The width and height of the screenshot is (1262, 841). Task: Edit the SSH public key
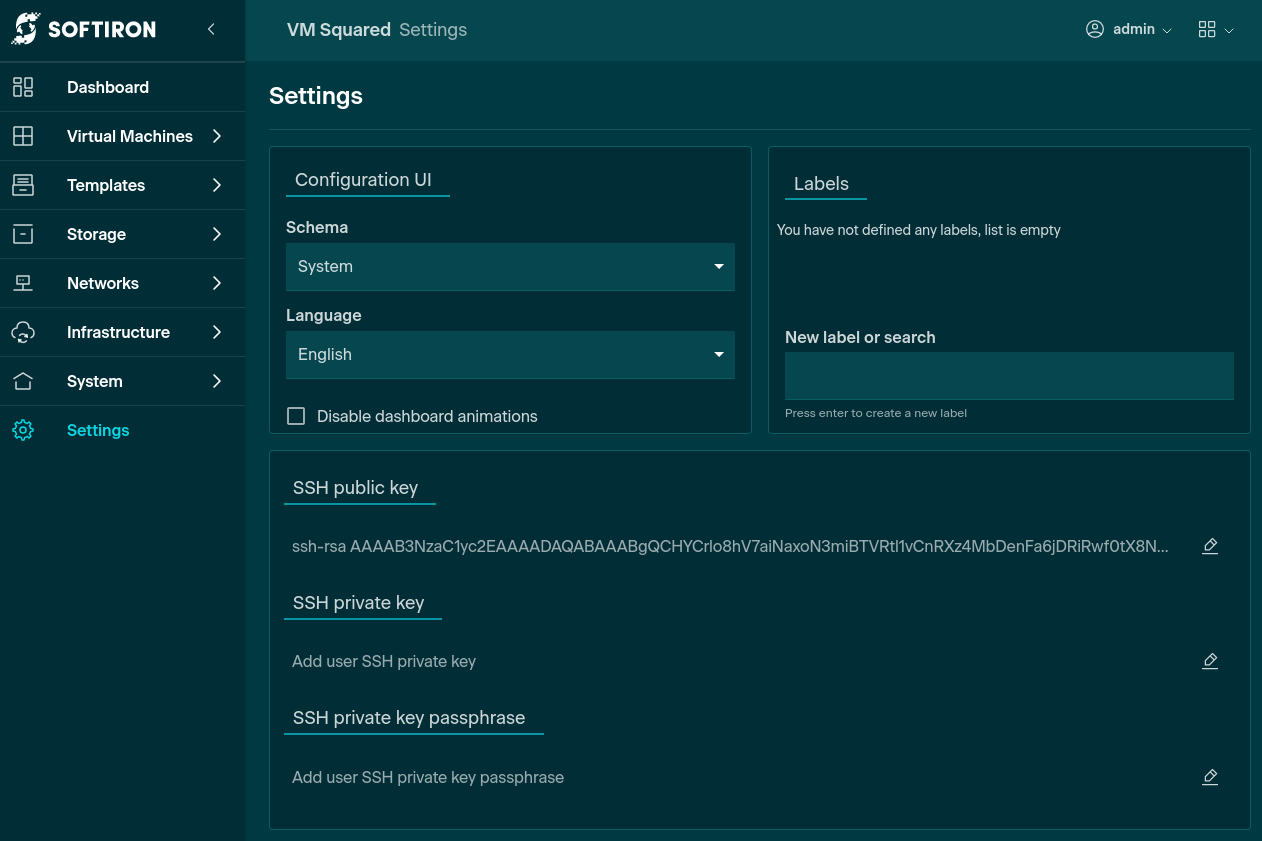point(1210,546)
